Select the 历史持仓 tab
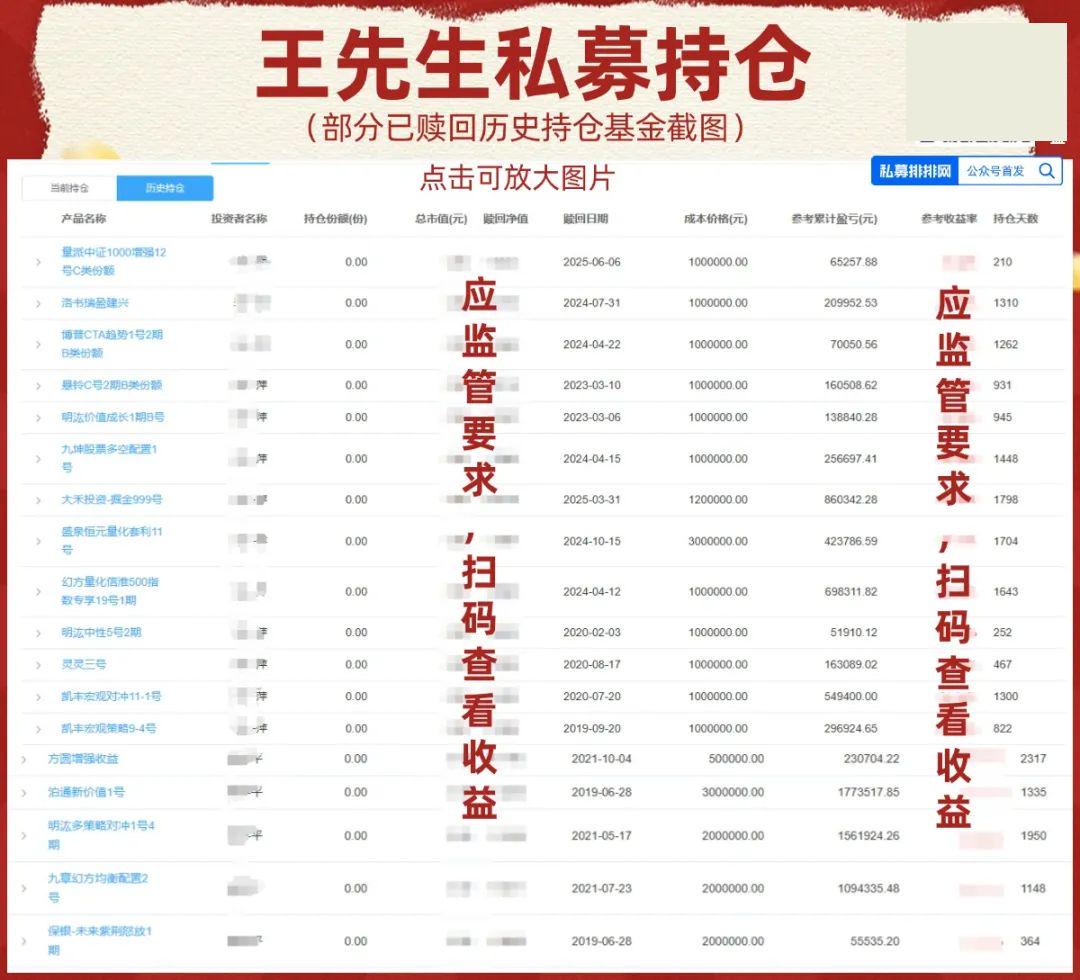 click(x=165, y=188)
